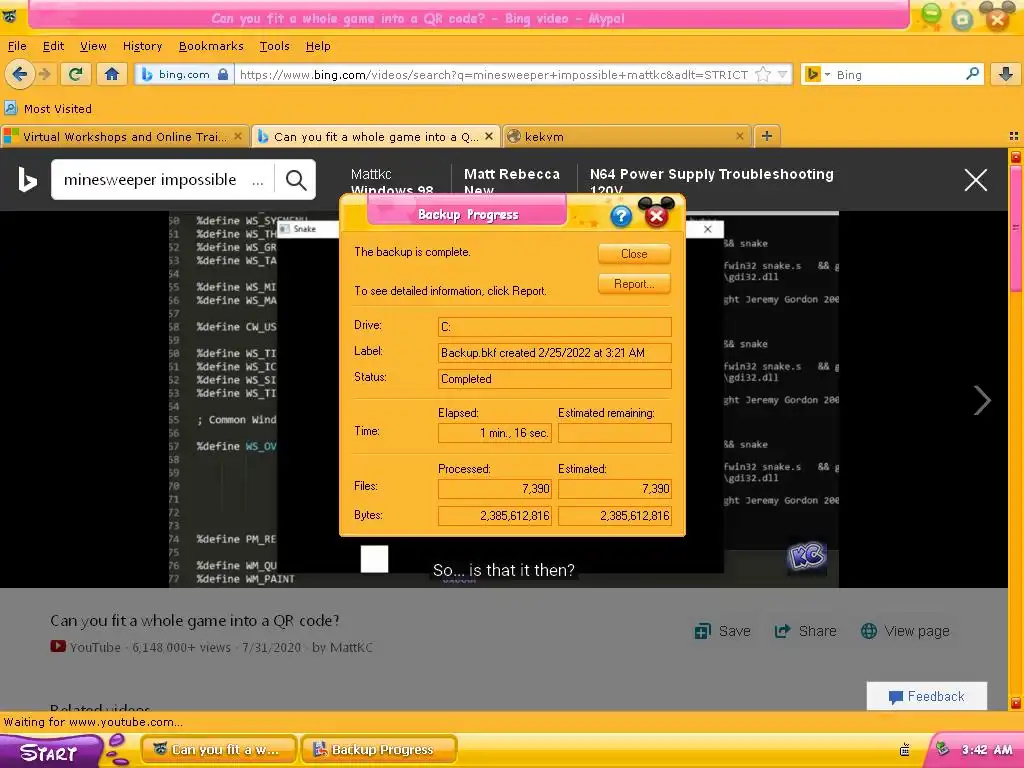Open the Bookmarks menu
This screenshot has width=1024, height=768.
coord(211,46)
